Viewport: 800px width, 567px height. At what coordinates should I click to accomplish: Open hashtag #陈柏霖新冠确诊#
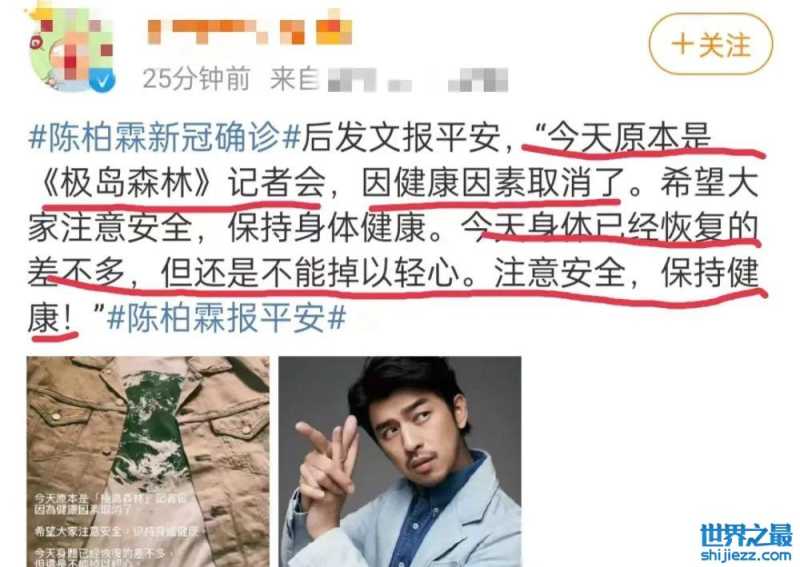click(164, 137)
